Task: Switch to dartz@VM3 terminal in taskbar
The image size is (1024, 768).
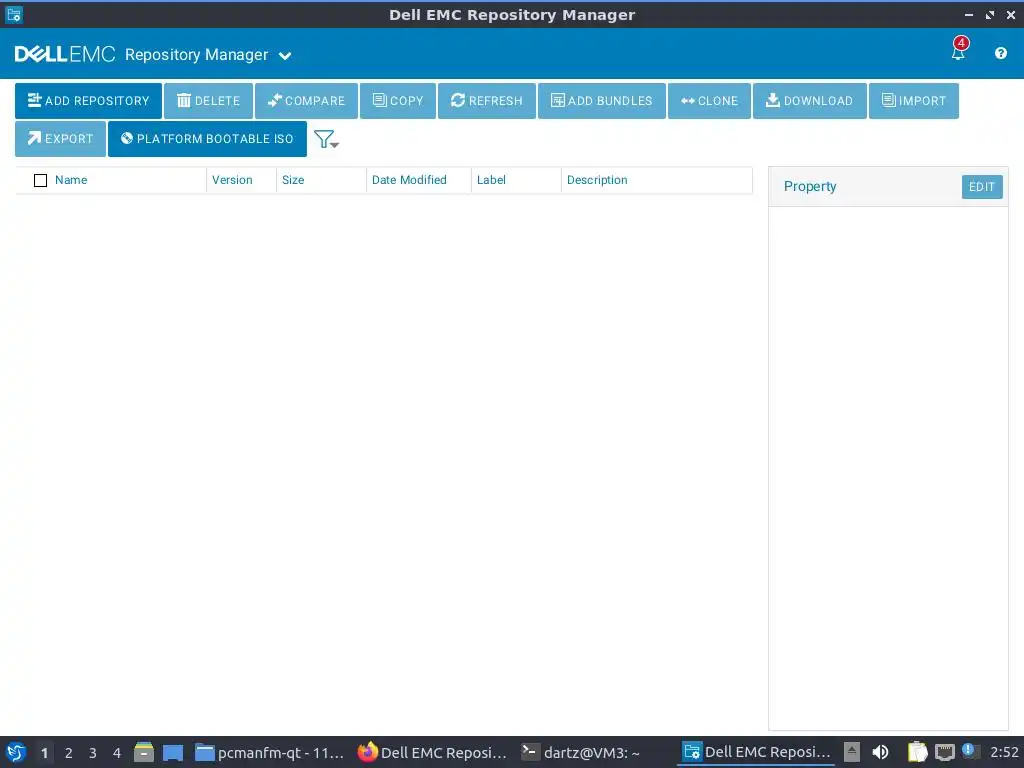Action: click(580, 752)
